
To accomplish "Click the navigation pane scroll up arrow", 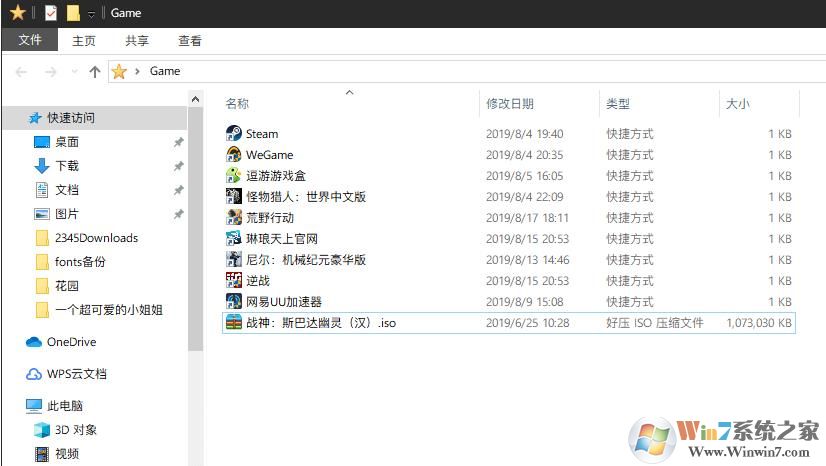I will point(195,99).
